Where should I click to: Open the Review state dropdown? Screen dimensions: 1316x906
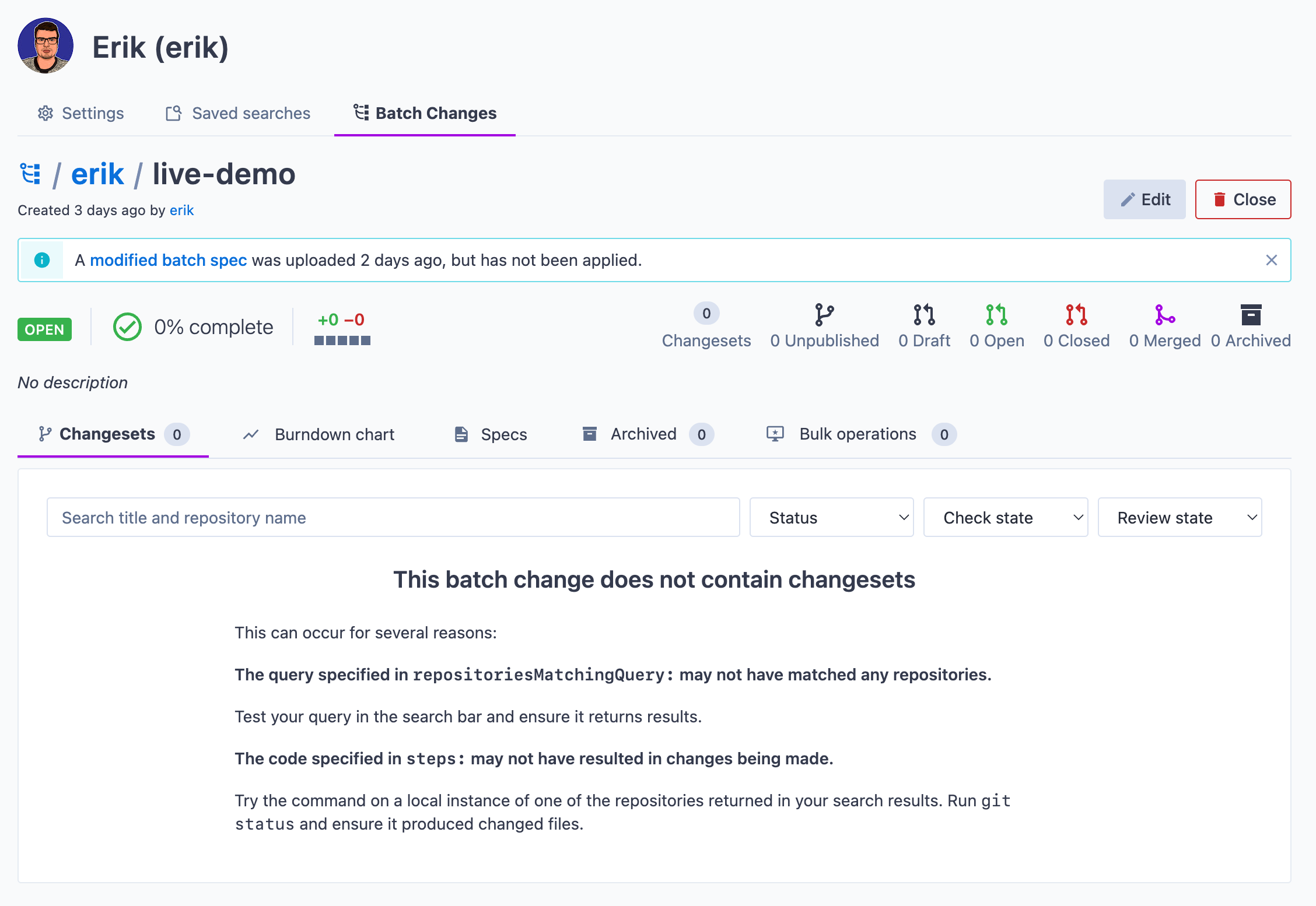[x=1179, y=517]
